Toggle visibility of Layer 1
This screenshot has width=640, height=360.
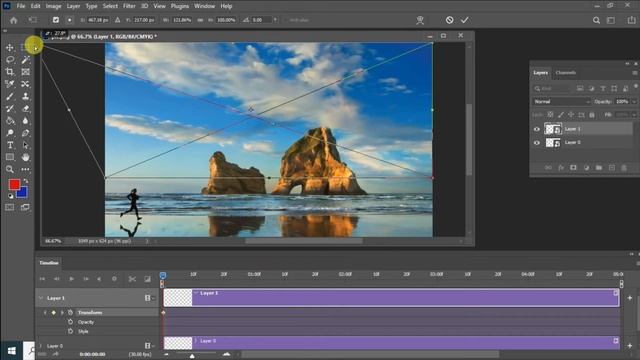[x=537, y=129]
